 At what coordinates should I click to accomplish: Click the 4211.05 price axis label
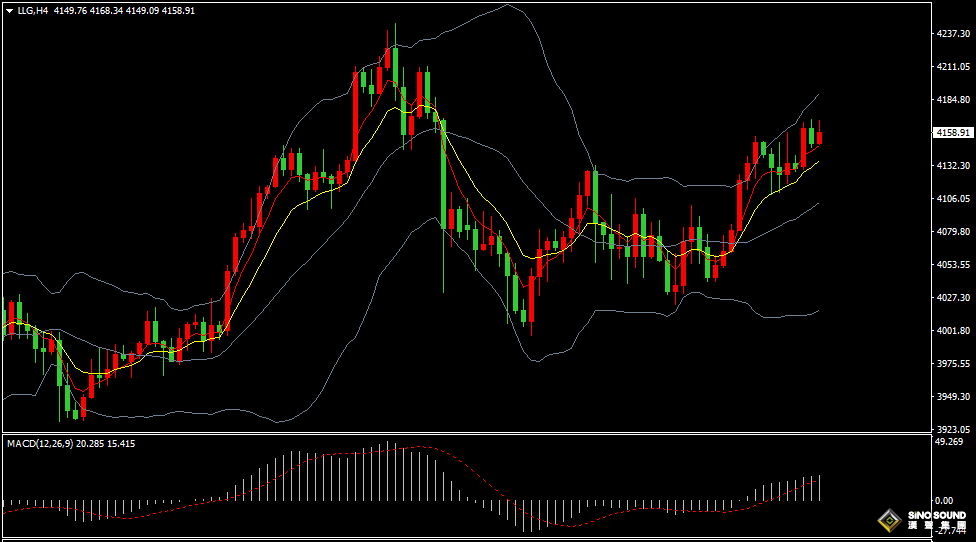952,67
